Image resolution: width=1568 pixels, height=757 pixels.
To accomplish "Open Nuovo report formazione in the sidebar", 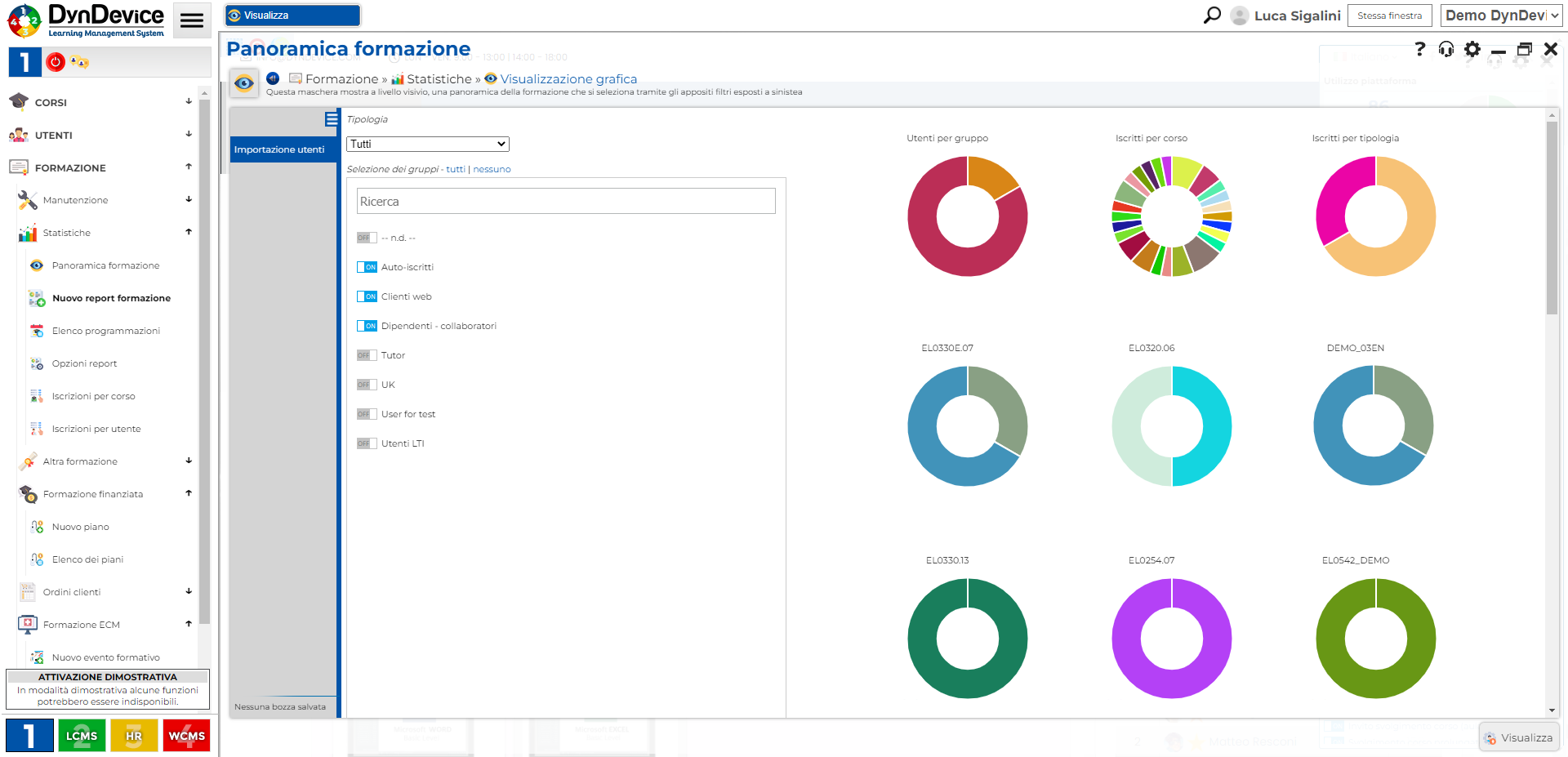I will (111, 299).
